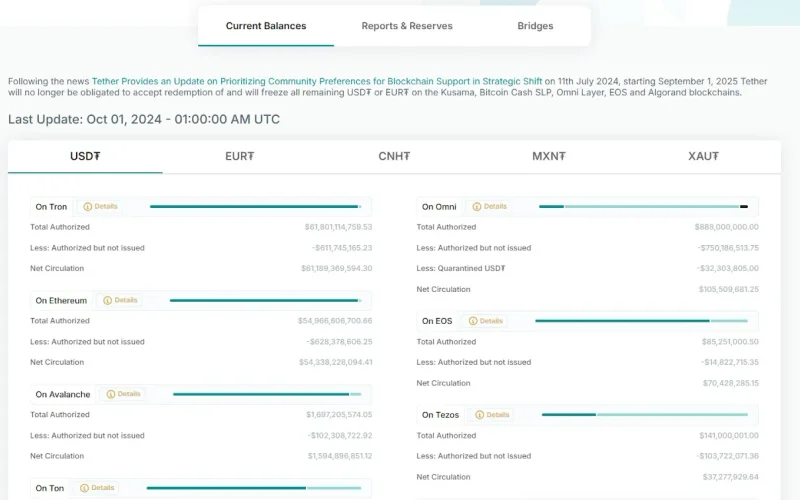Select the On Ethereum chain label
This screenshot has width=800, height=500.
(x=61, y=301)
